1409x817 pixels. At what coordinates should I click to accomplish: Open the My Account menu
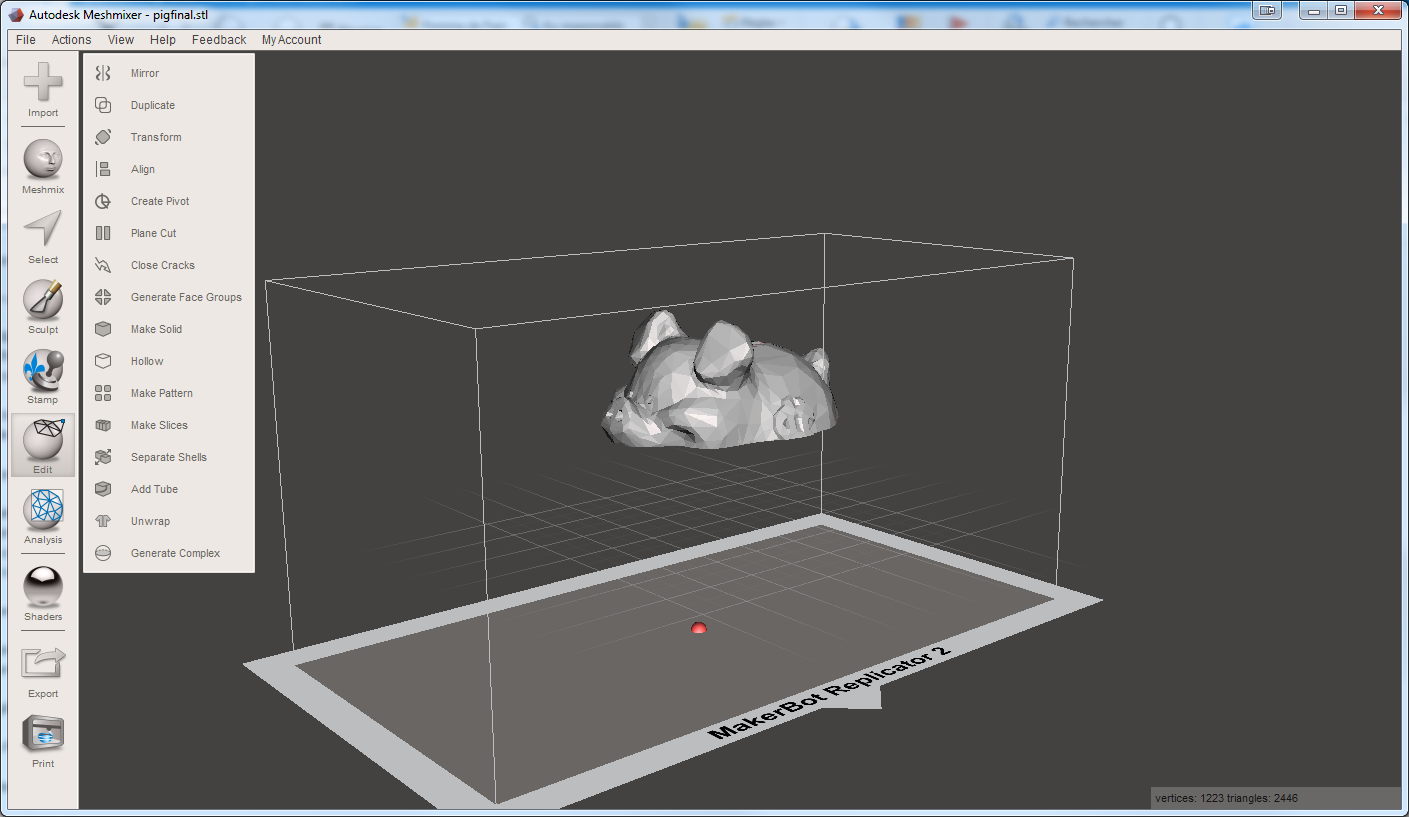292,40
